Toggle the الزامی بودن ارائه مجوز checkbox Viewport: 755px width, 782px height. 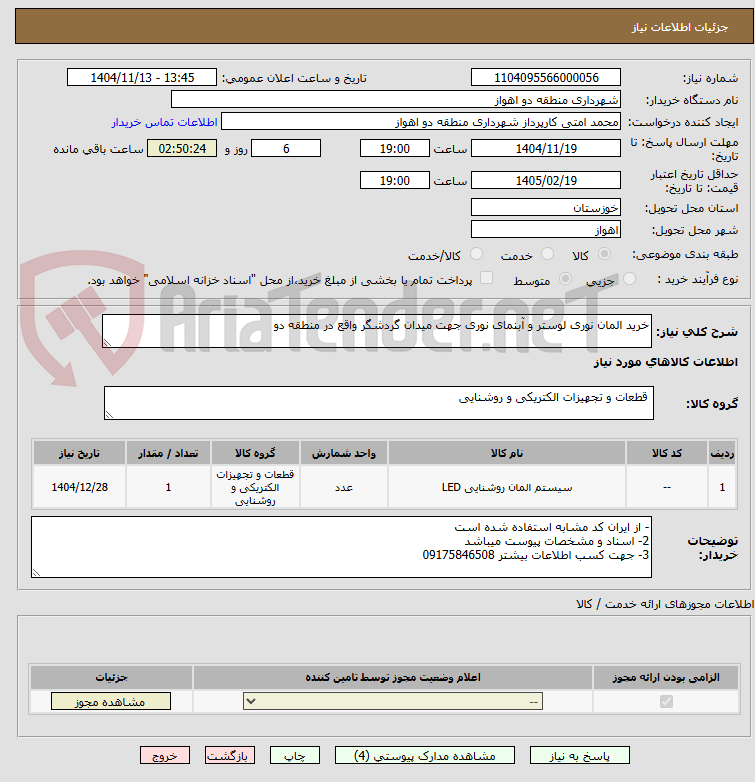[666, 702]
